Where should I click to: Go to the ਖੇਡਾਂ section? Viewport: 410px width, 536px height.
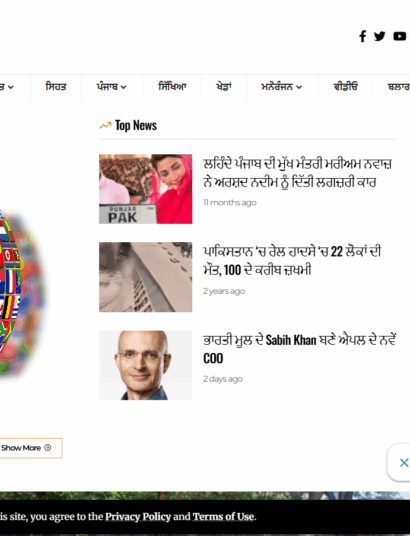pos(224,87)
